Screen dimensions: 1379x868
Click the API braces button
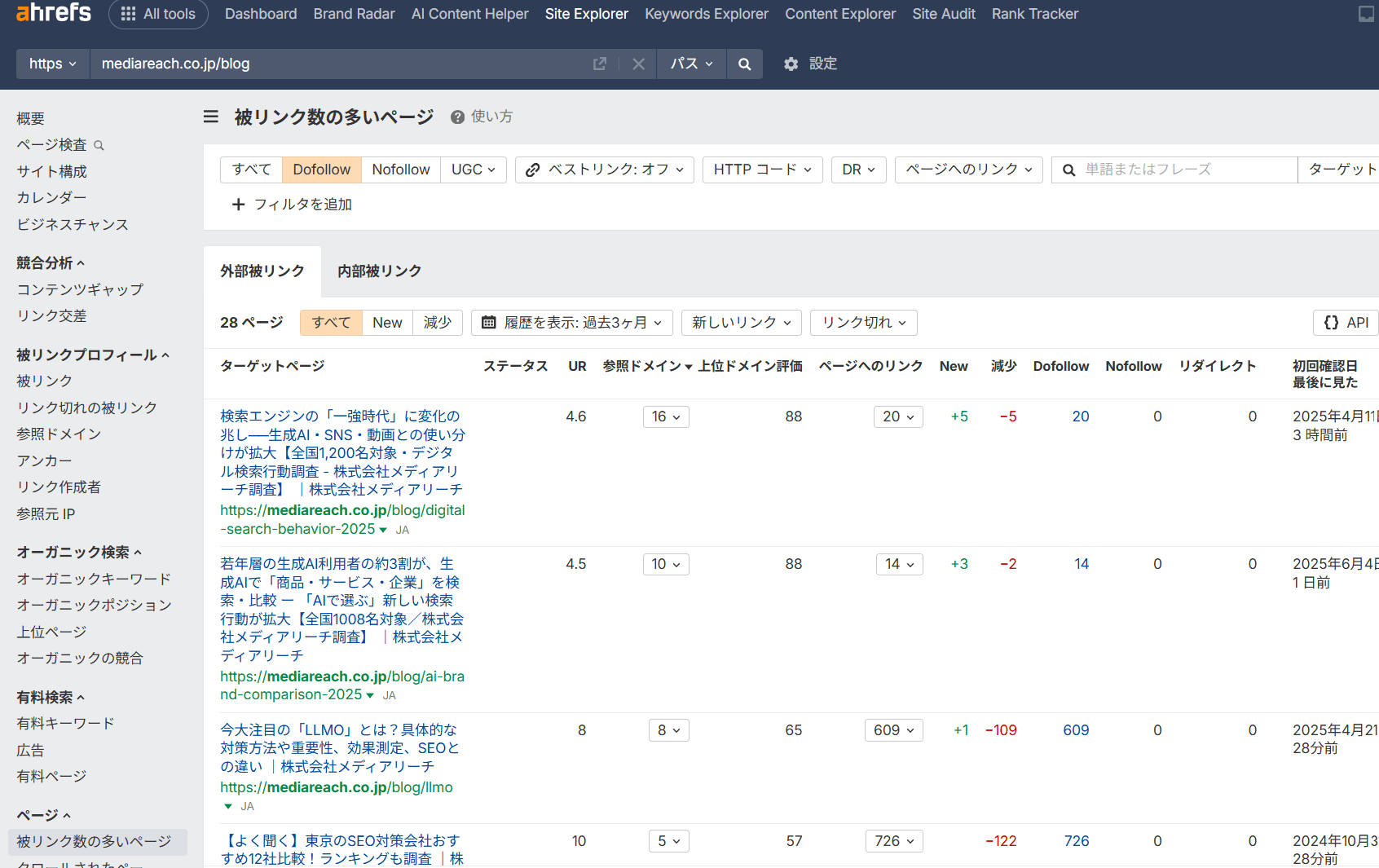pyautogui.click(x=1346, y=323)
